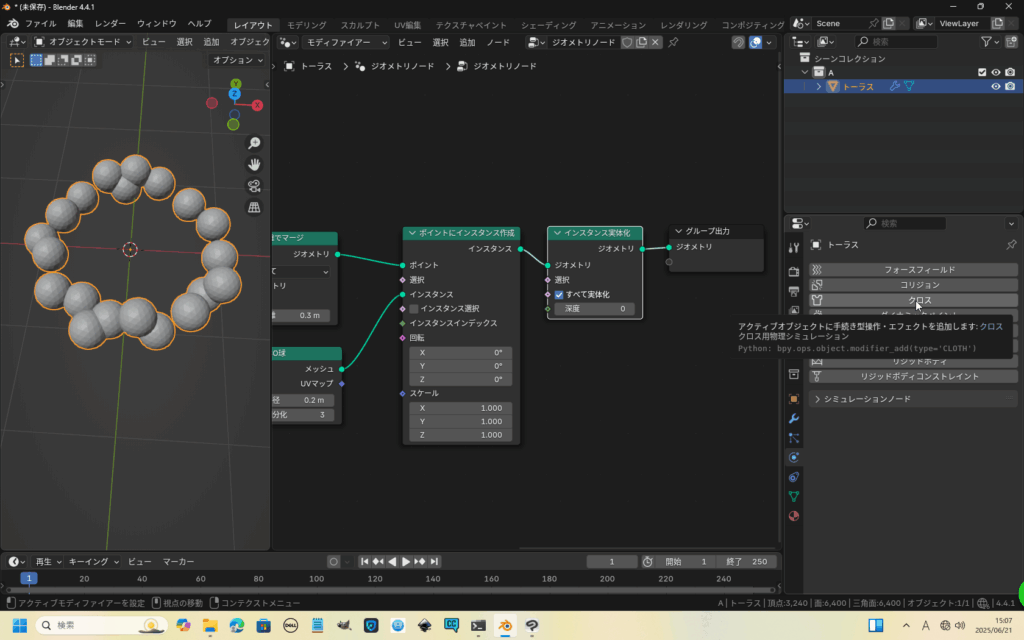Open the Object properties tab (orange square)
1024x640 pixels.
point(793,399)
